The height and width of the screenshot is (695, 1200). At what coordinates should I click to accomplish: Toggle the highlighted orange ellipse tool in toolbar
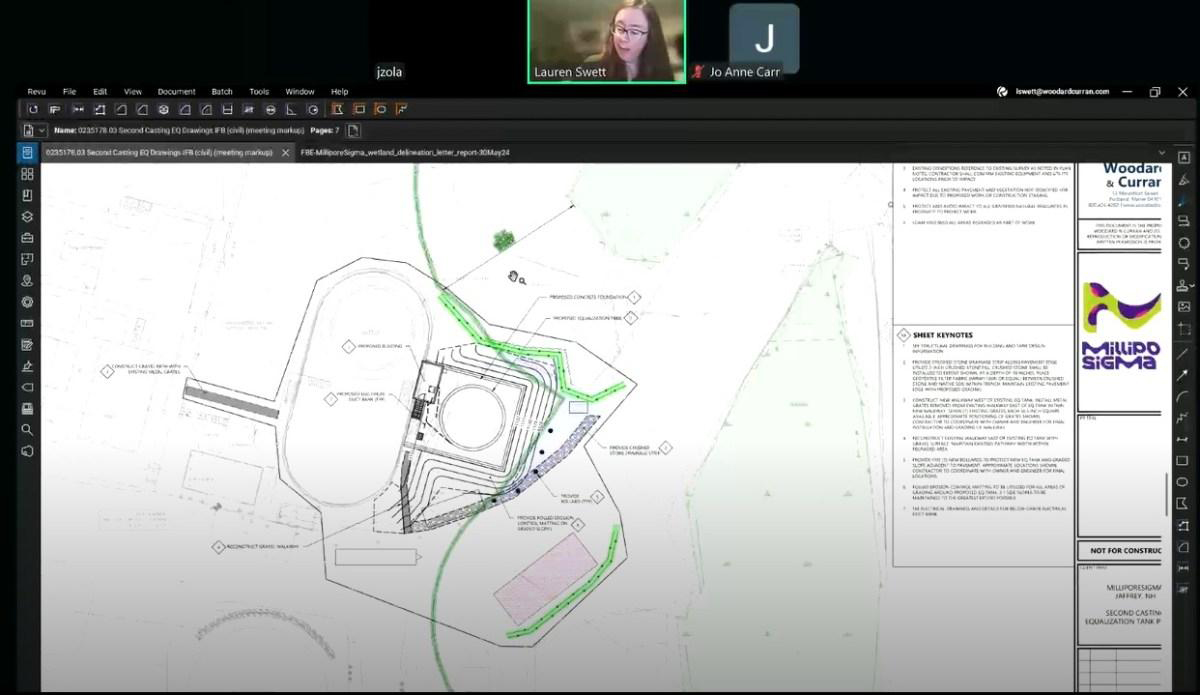coord(381,109)
